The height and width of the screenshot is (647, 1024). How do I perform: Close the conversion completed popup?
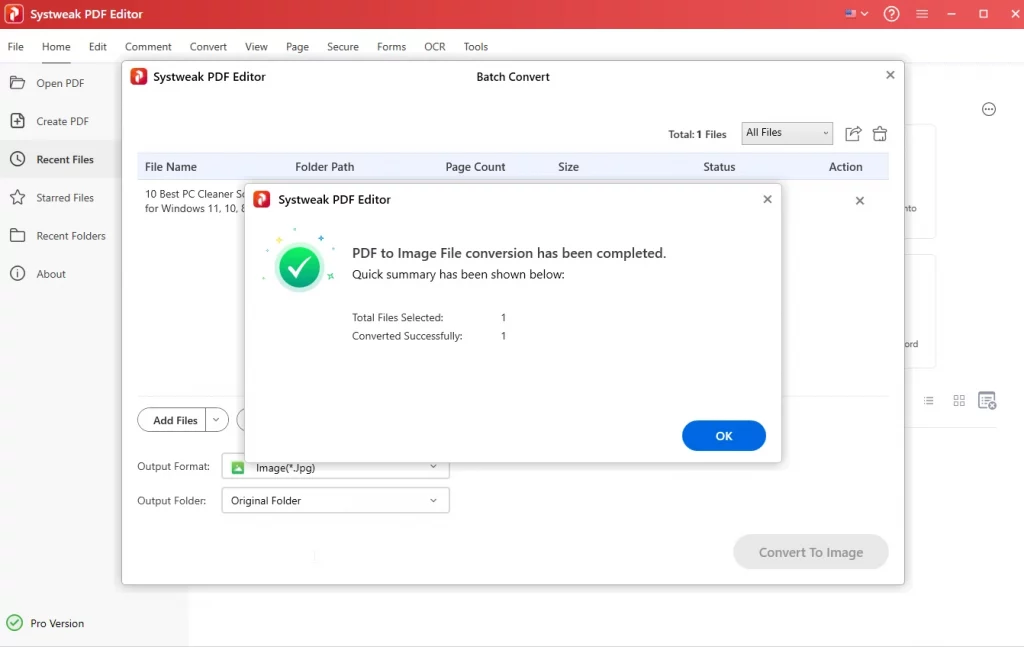point(767,199)
